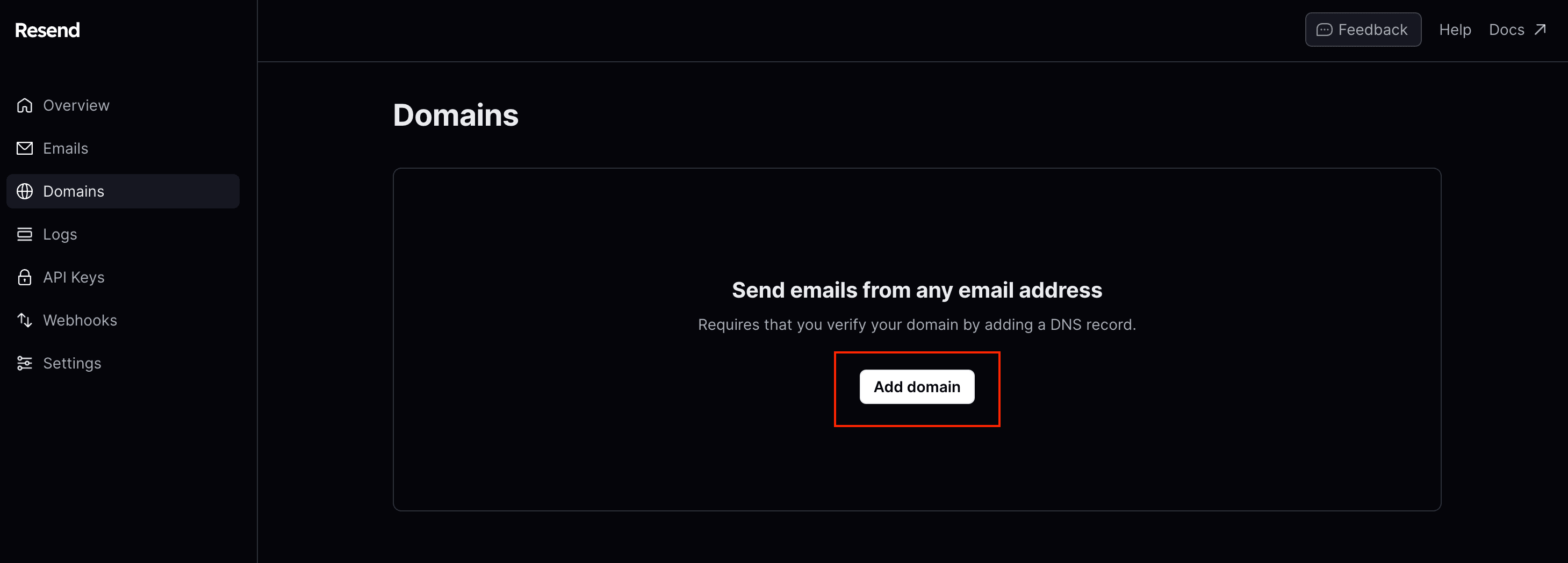Open the Settings text label in sidebar
The height and width of the screenshot is (563, 1568).
pos(72,363)
